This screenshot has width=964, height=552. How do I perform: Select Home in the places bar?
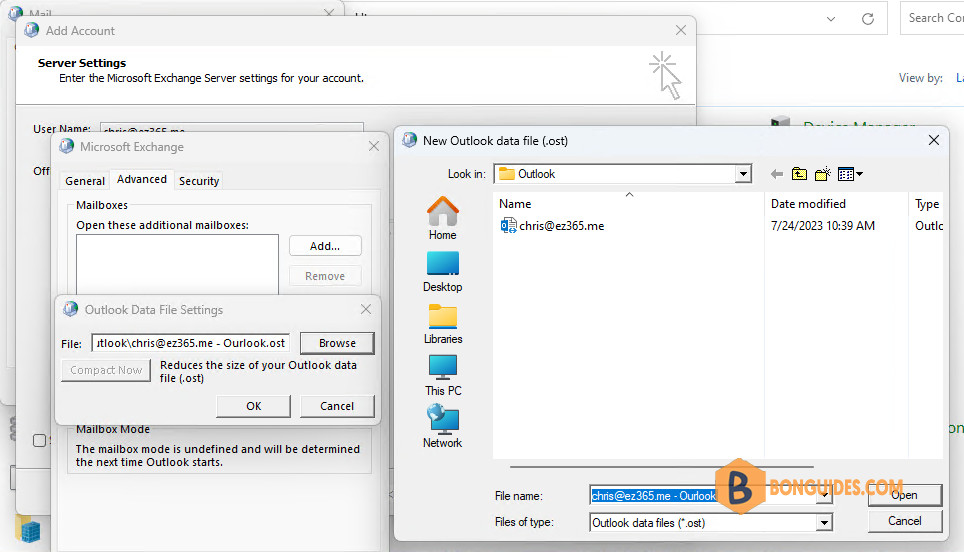[443, 218]
